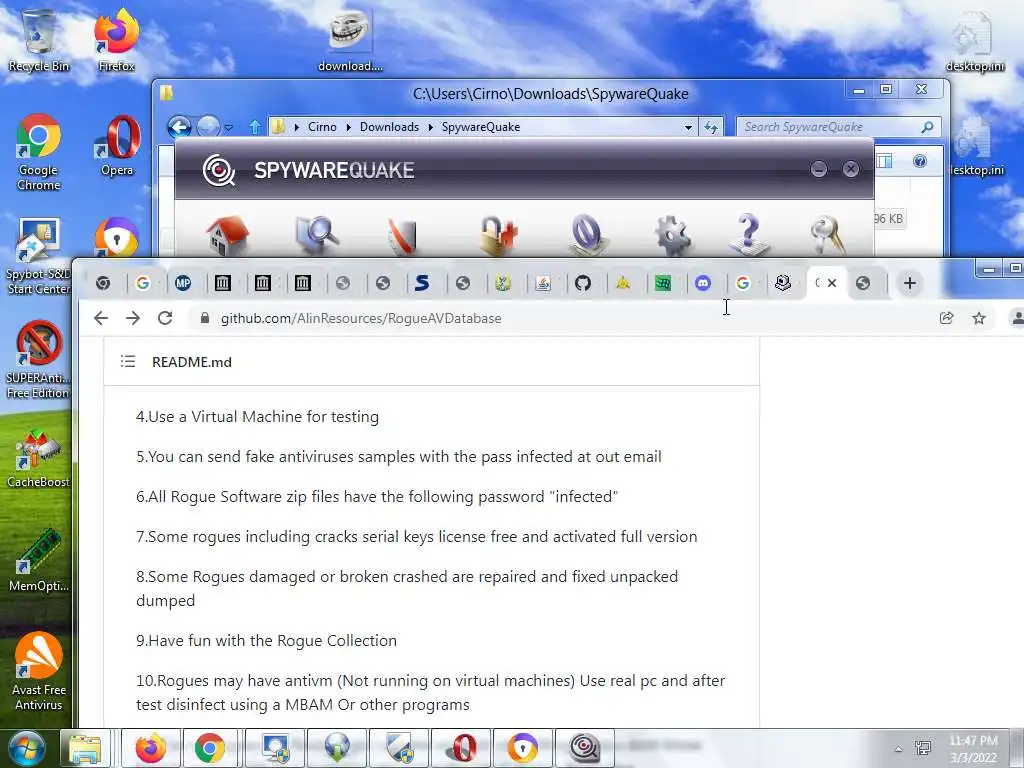This screenshot has width=1024, height=768.
Task: Open the Windows Start menu
Action: coord(26,748)
